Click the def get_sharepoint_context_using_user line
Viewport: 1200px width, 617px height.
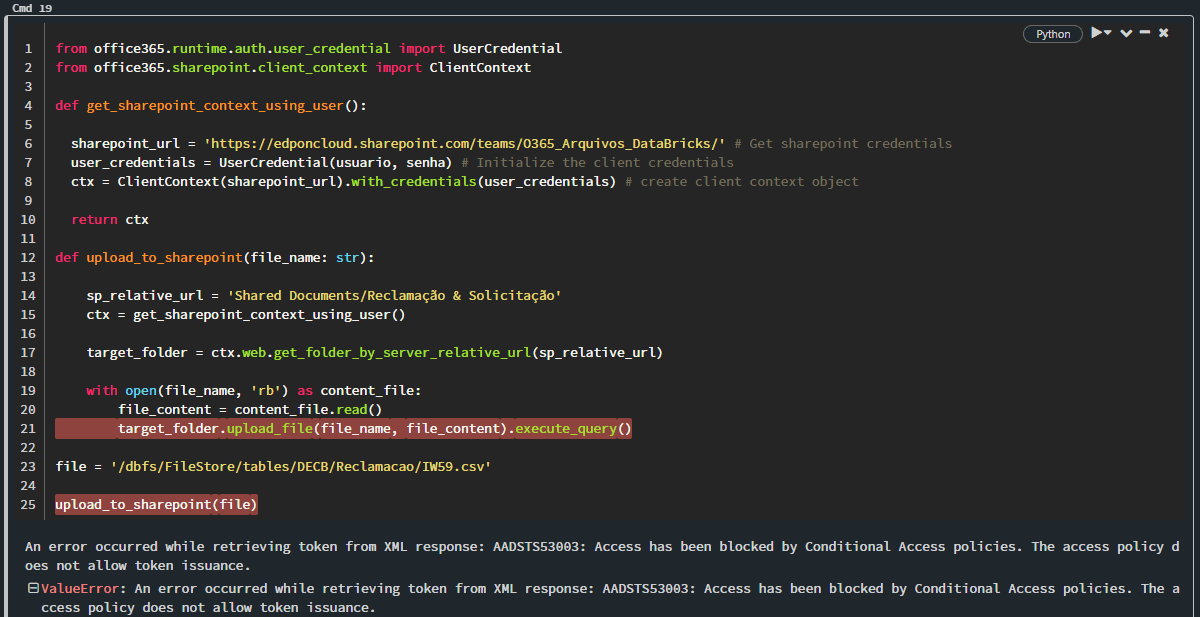coord(212,105)
